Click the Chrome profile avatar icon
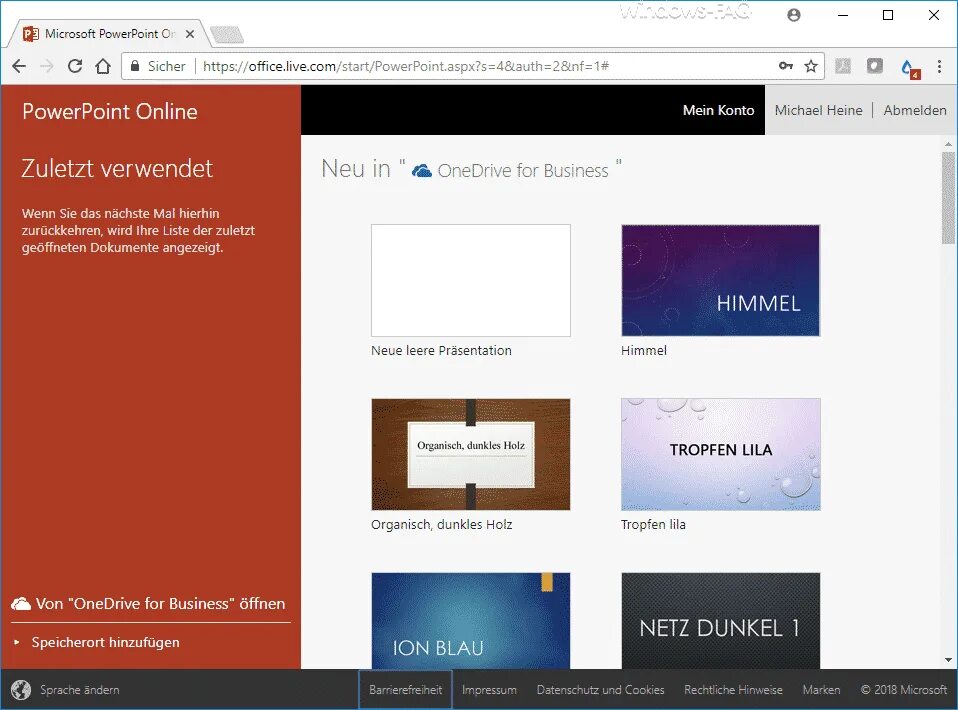Viewport: 958px width, 710px height. click(x=794, y=15)
